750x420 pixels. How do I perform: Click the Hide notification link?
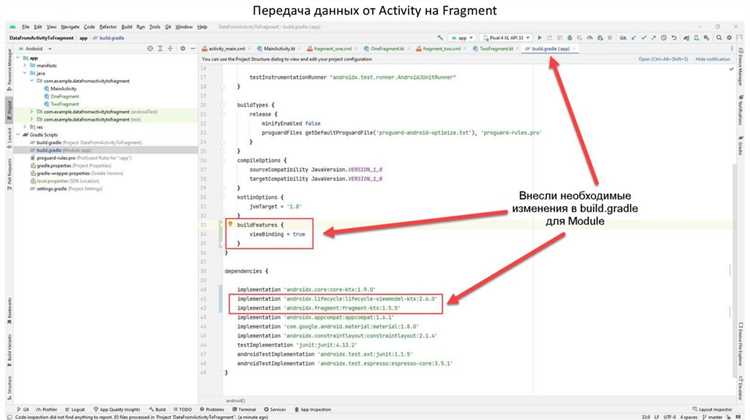coord(713,59)
